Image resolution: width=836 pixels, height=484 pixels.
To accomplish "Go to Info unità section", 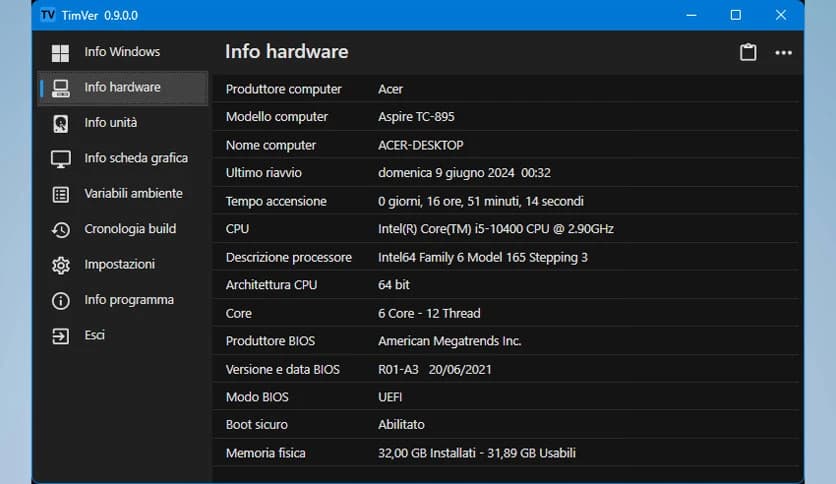I will click(123, 123).
